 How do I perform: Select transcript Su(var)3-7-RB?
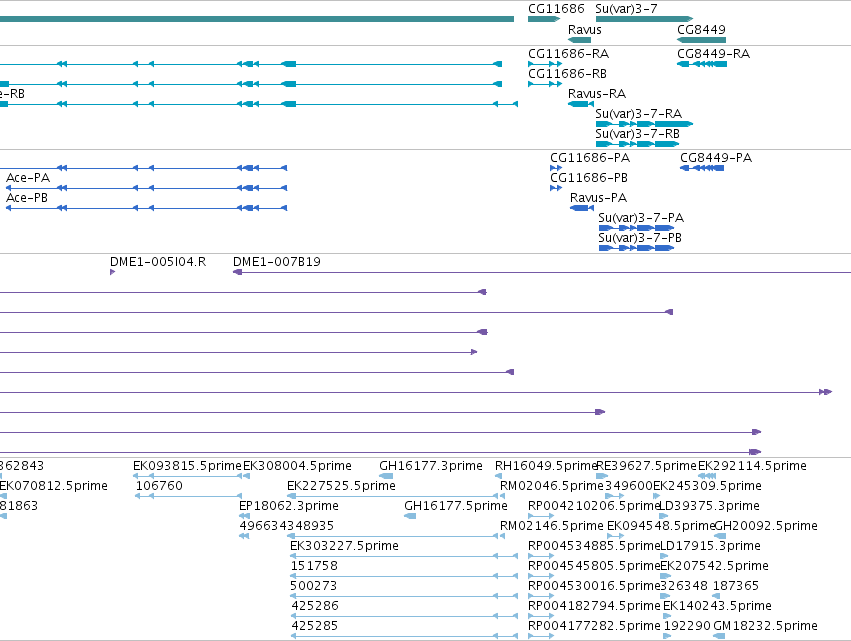coord(637,144)
